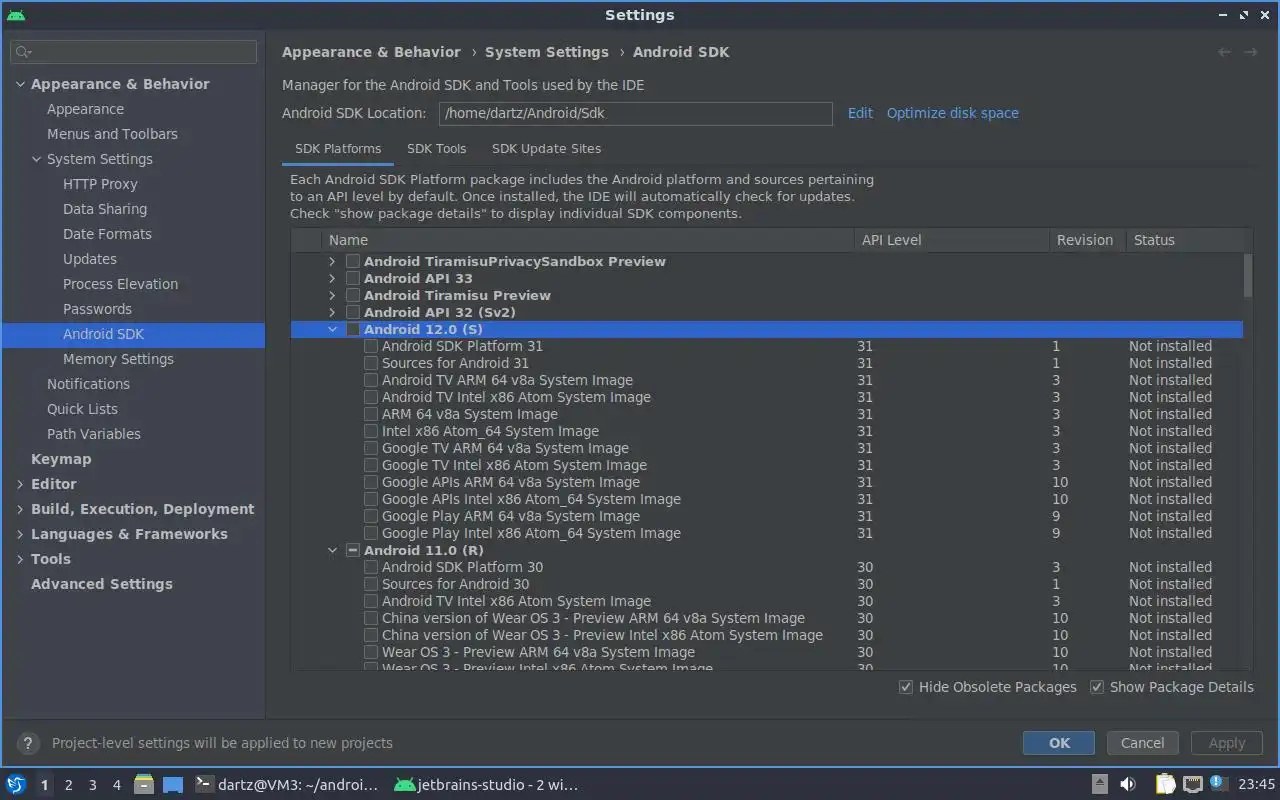The width and height of the screenshot is (1280, 800).
Task: Expand the Editor settings group
Action: [x=20, y=484]
